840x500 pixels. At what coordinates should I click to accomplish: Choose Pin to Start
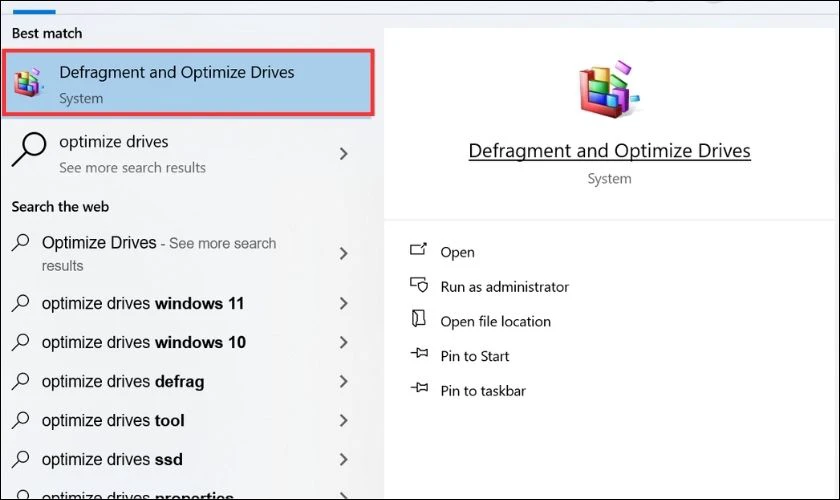click(475, 356)
